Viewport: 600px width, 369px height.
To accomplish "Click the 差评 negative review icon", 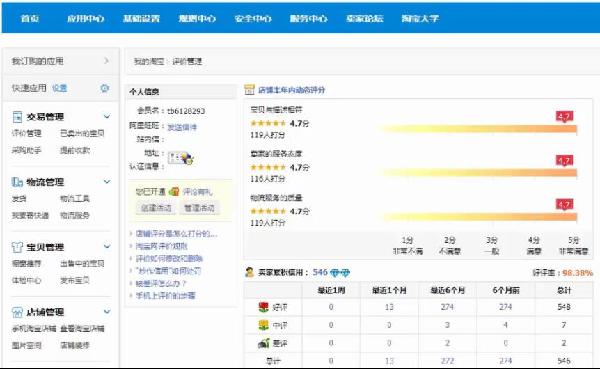I will pos(263,343).
